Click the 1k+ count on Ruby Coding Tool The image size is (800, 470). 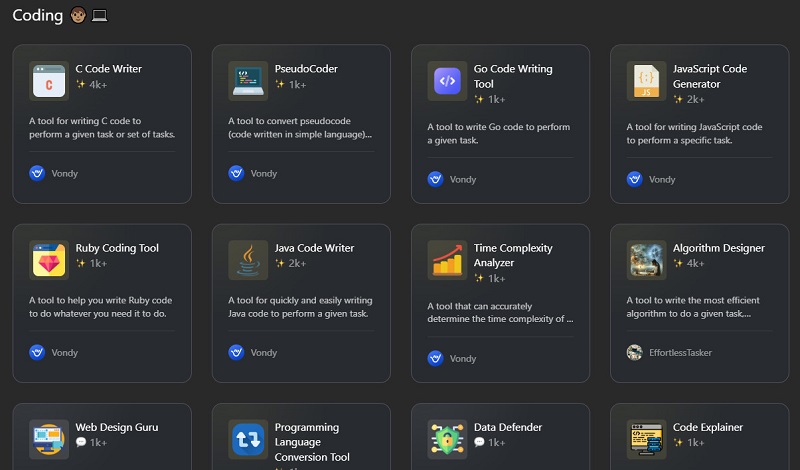pyautogui.click(x=98, y=264)
